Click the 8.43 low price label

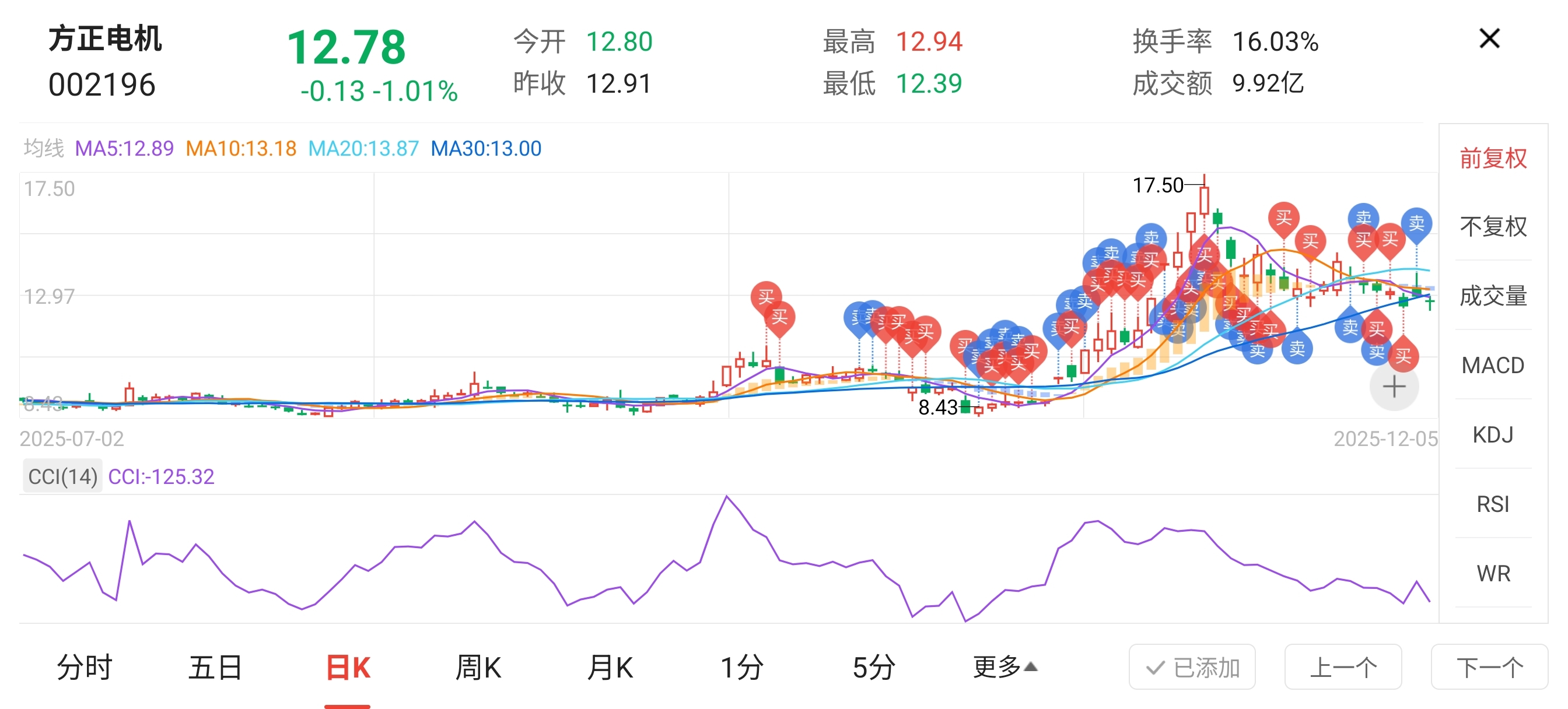[938, 407]
